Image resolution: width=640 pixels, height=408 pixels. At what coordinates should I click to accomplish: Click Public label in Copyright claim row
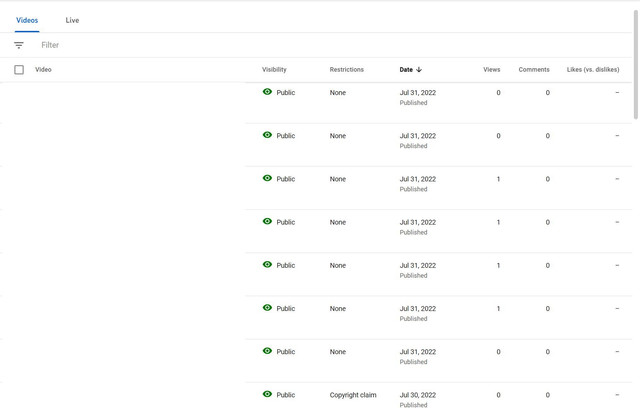click(x=286, y=395)
